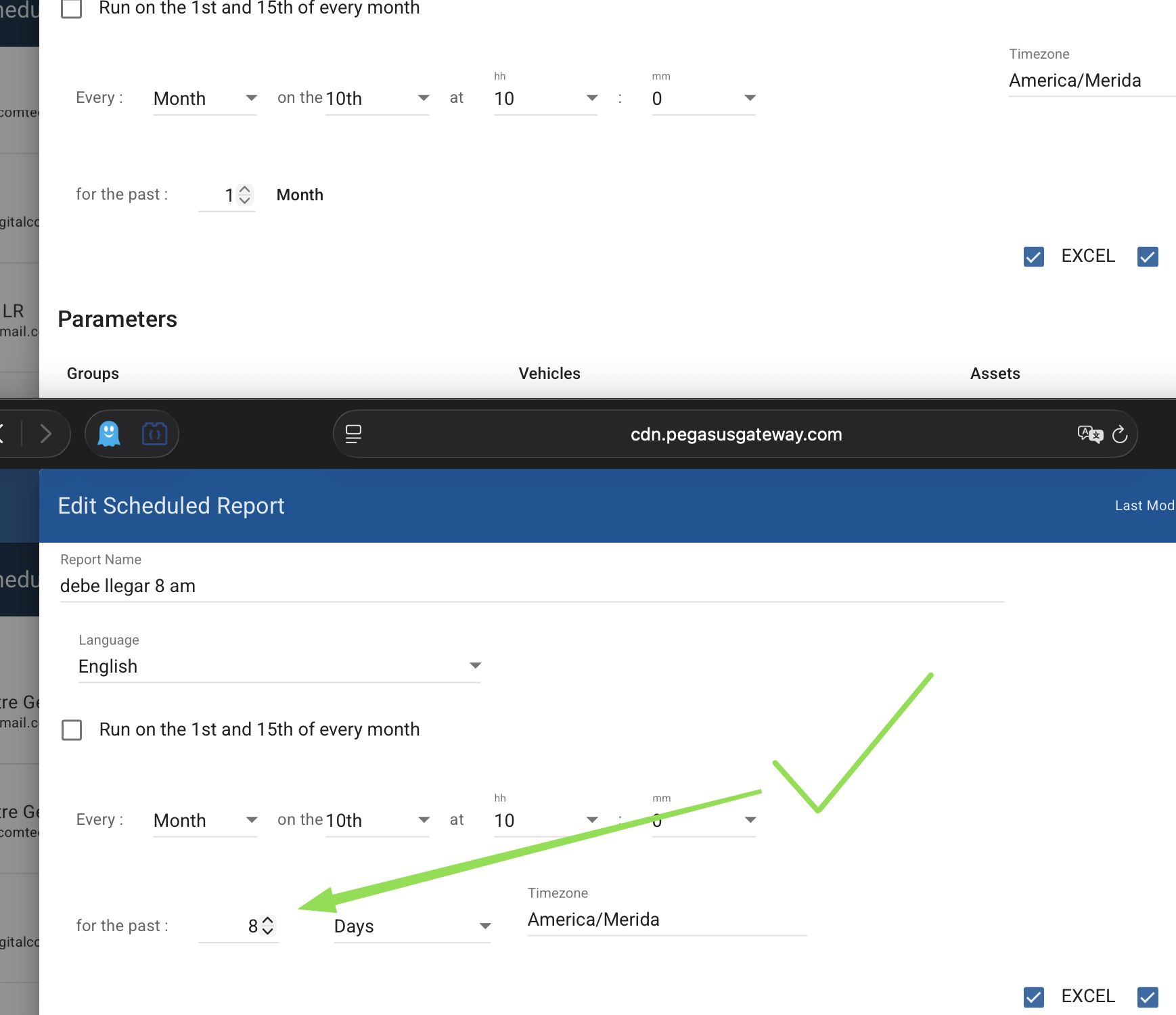Image resolution: width=1176 pixels, height=1015 pixels.
Task: Expand the Days unit dropdown
Action: pyautogui.click(x=411, y=926)
